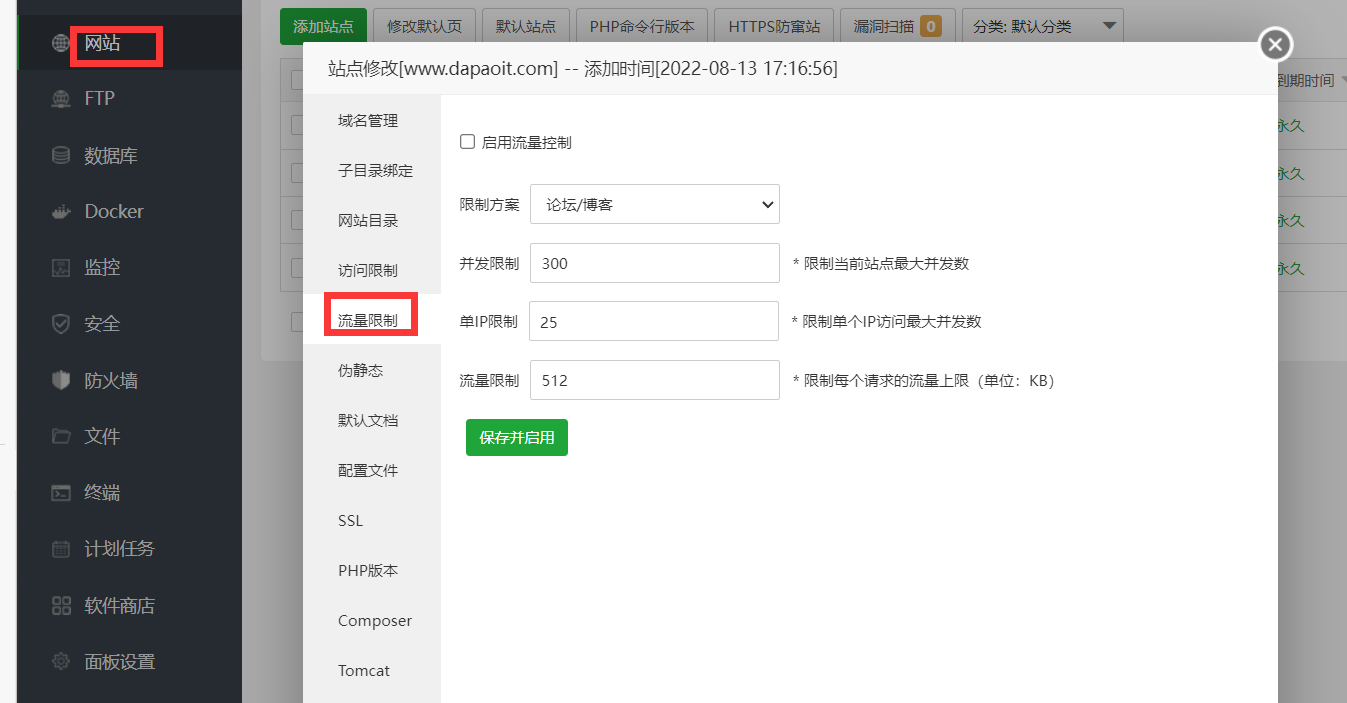Viewport: 1347px width, 703px height.
Task: Click the 漏洞扫描 button
Action: point(897,26)
